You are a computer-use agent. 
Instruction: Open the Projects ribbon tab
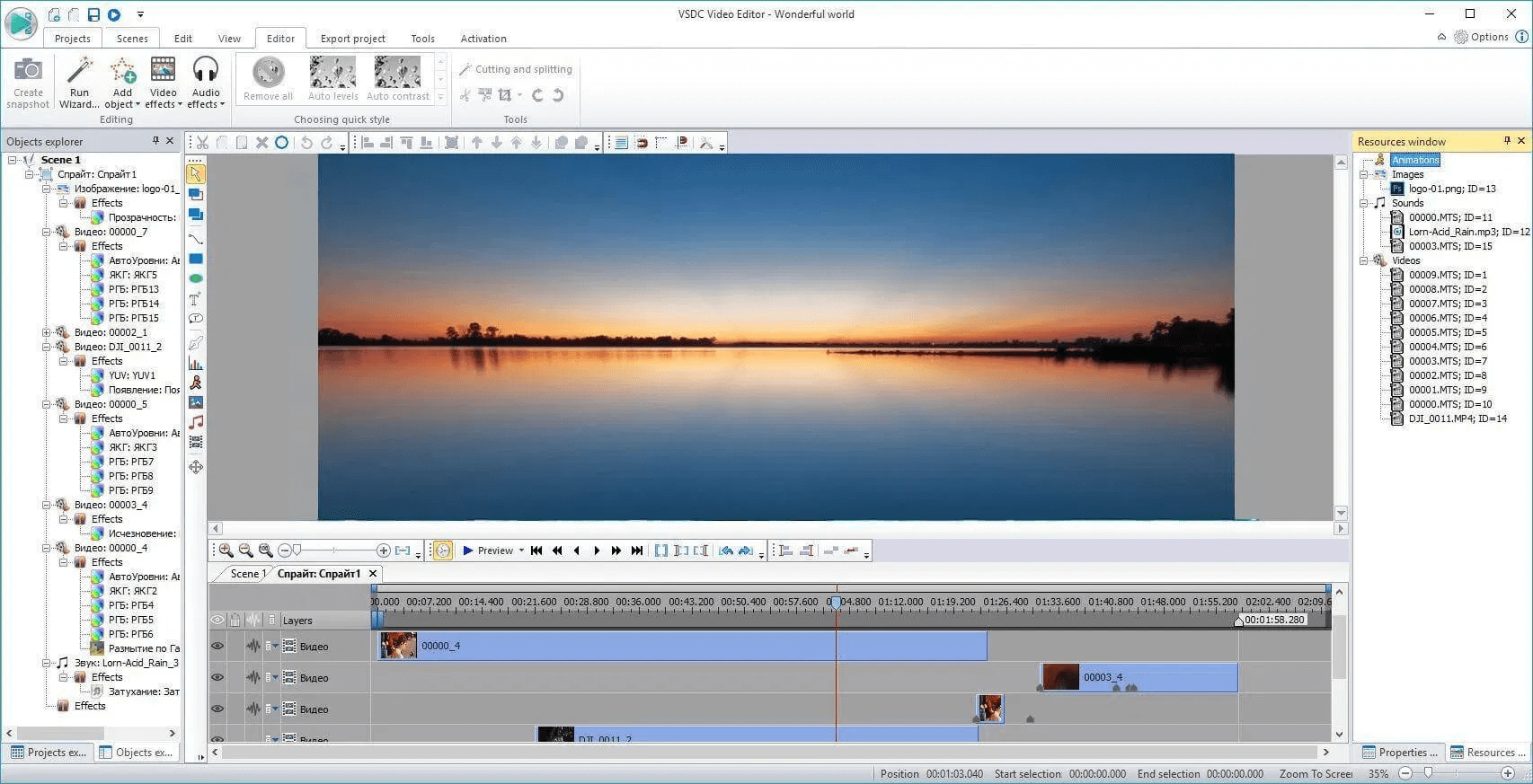[72, 39]
